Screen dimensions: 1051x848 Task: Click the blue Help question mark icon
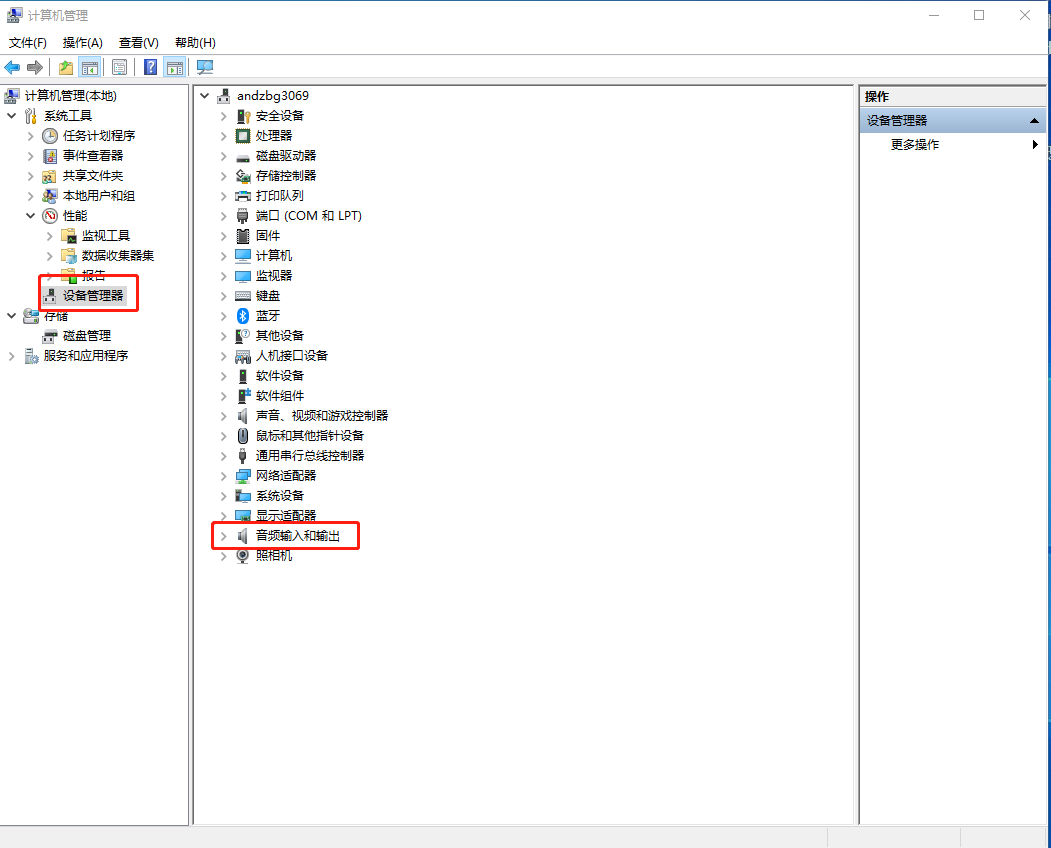pos(150,67)
